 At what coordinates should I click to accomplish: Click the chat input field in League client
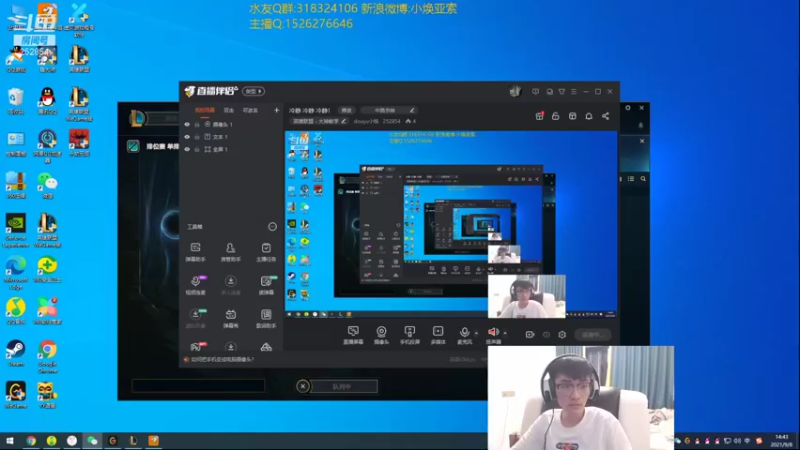[198, 385]
